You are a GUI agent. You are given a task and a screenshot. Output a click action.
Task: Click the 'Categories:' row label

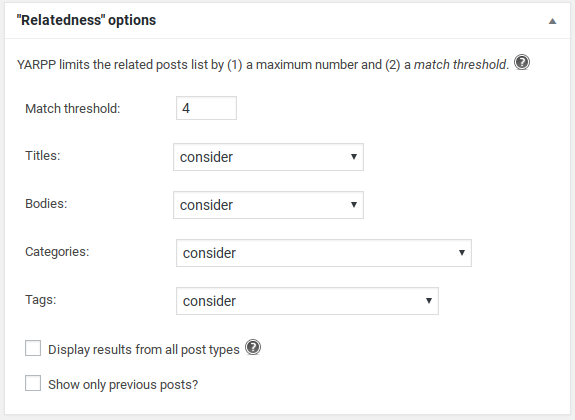pyautogui.click(x=57, y=252)
